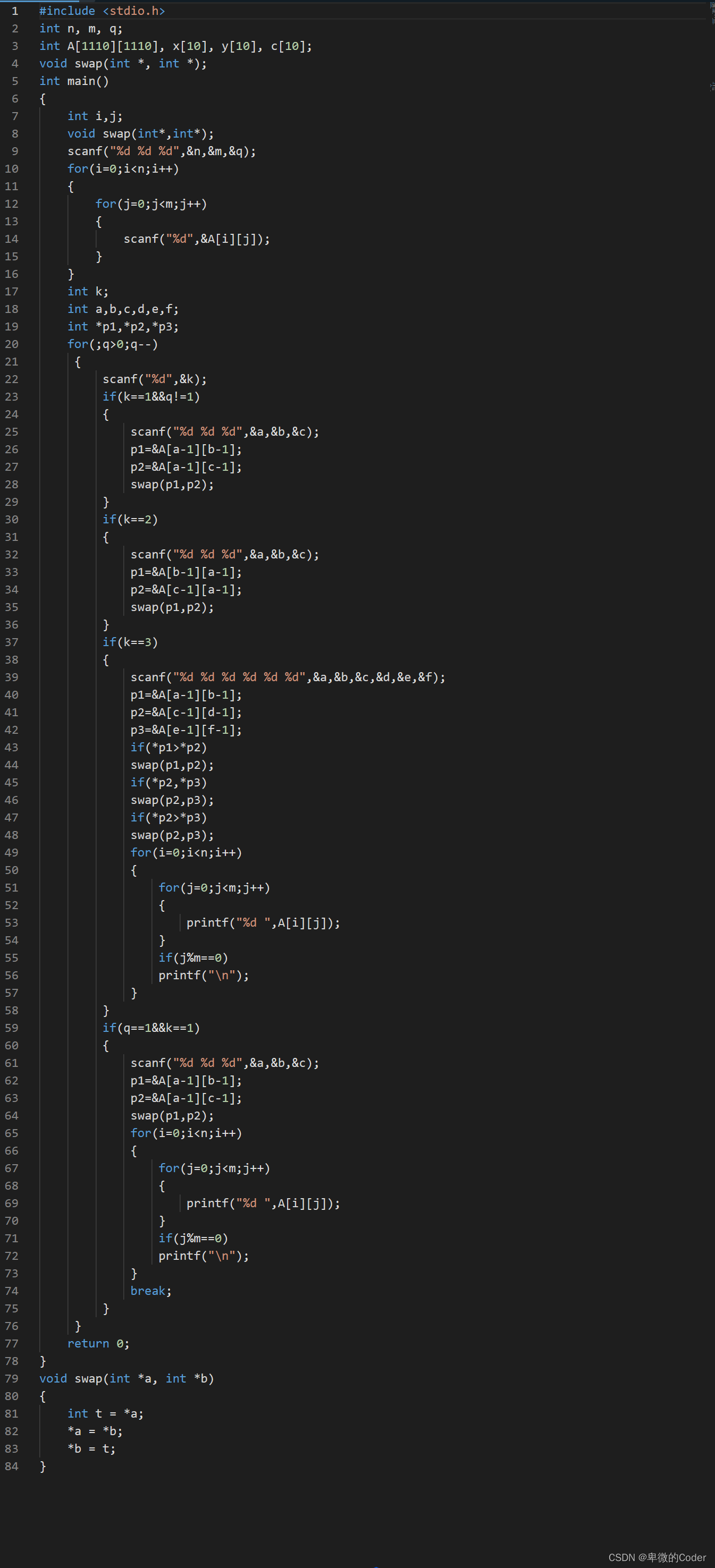
Task: Click the 'p3=&A[e-1][f-1];' assignment
Action: [187, 730]
